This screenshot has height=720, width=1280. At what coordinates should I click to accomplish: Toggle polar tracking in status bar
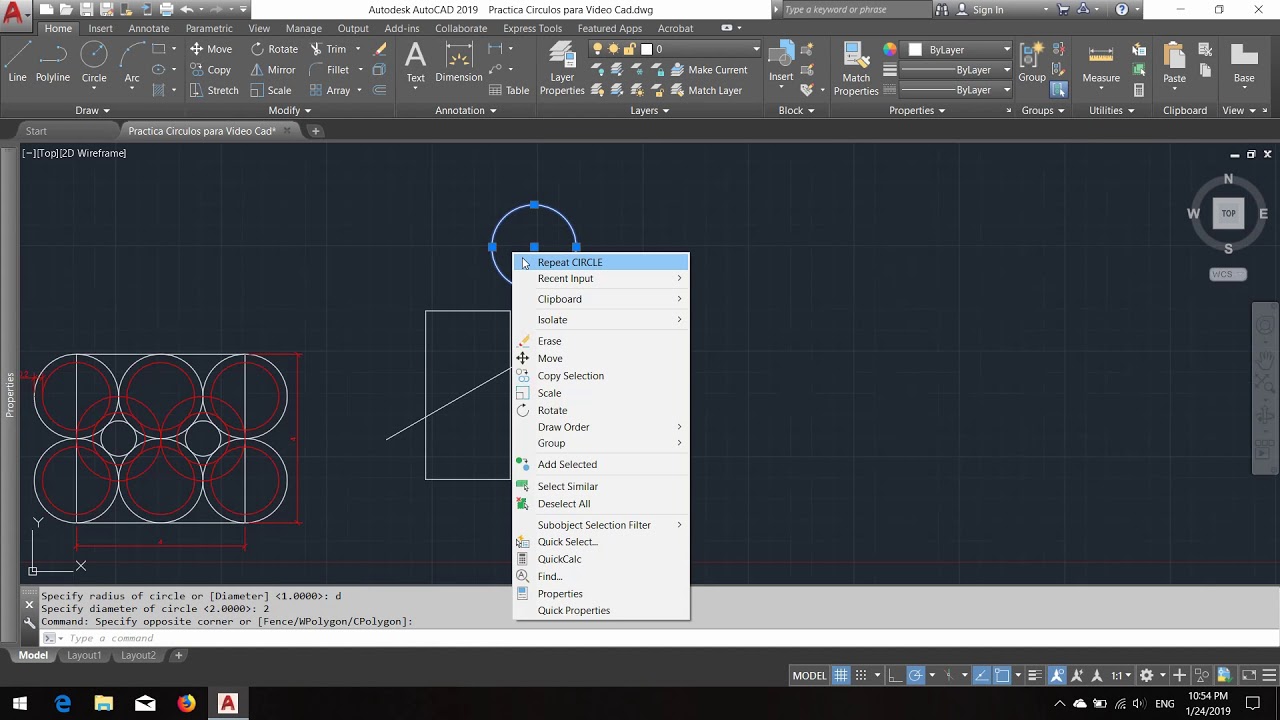click(x=915, y=675)
